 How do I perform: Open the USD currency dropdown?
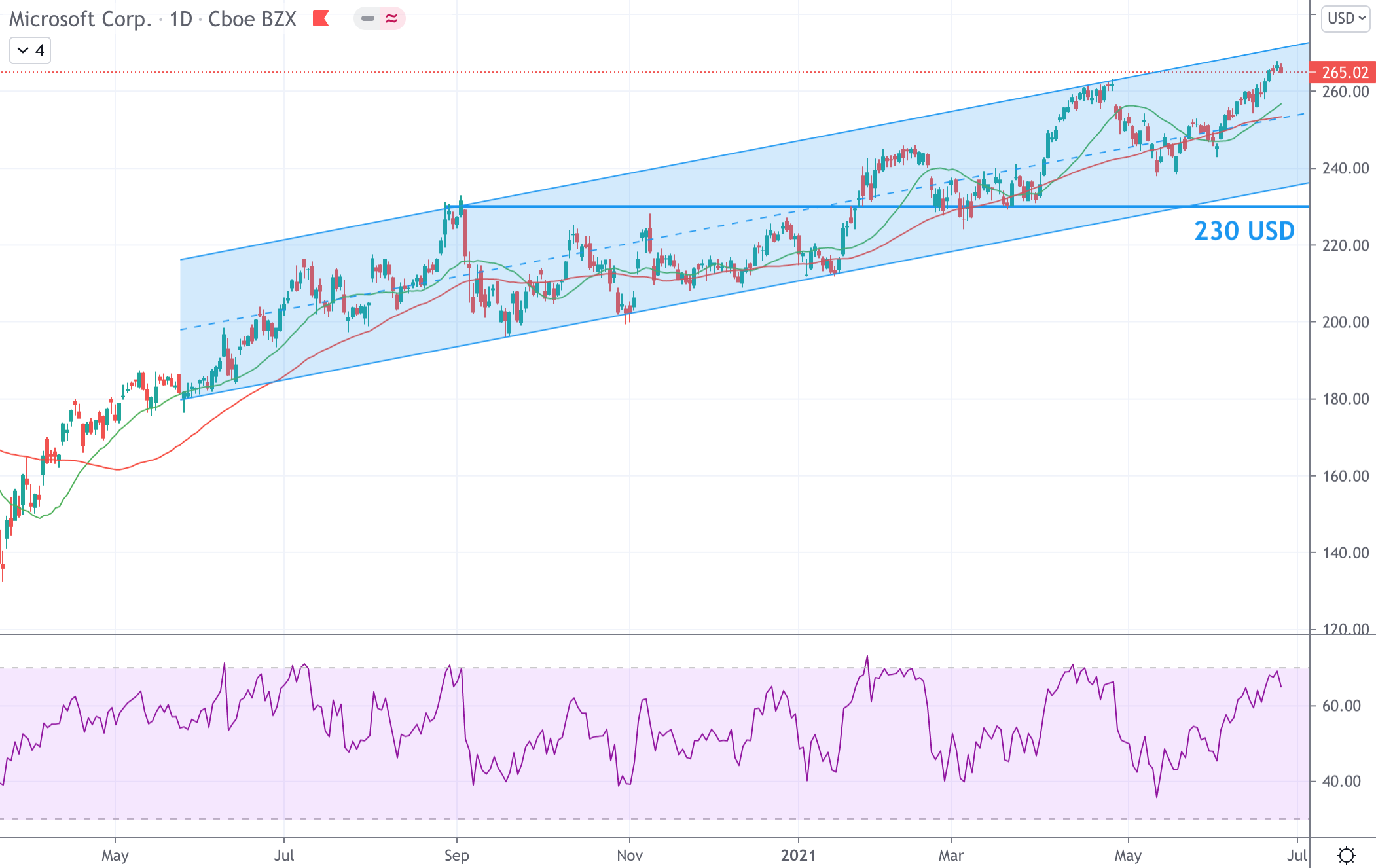click(x=1346, y=18)
